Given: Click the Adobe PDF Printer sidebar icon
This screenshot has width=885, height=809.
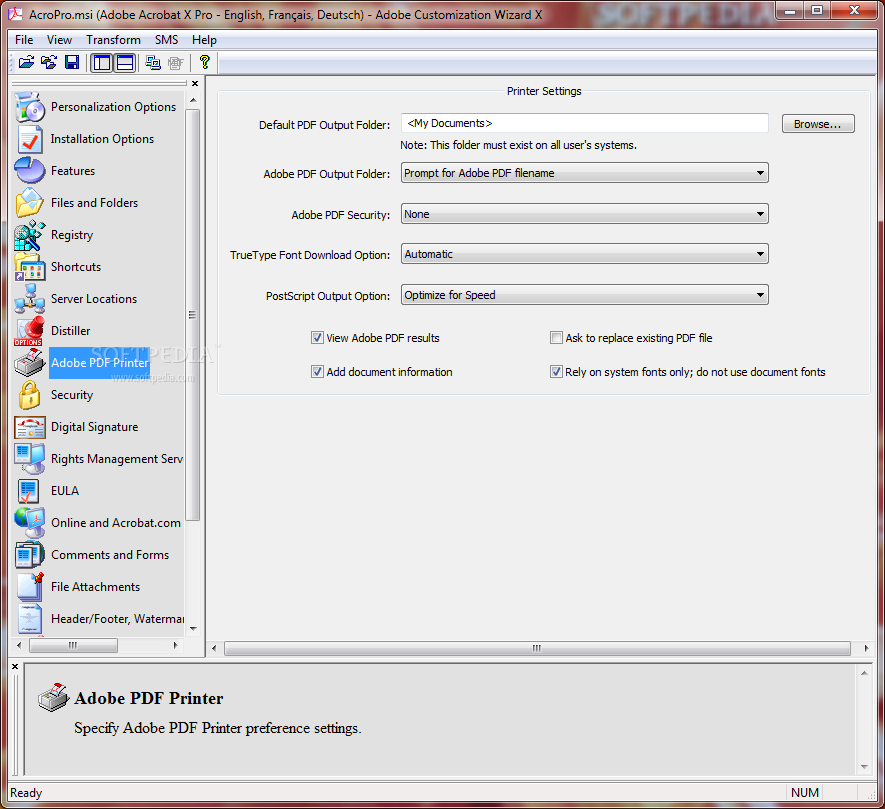Looking at the screenshot, I should 29,362.
